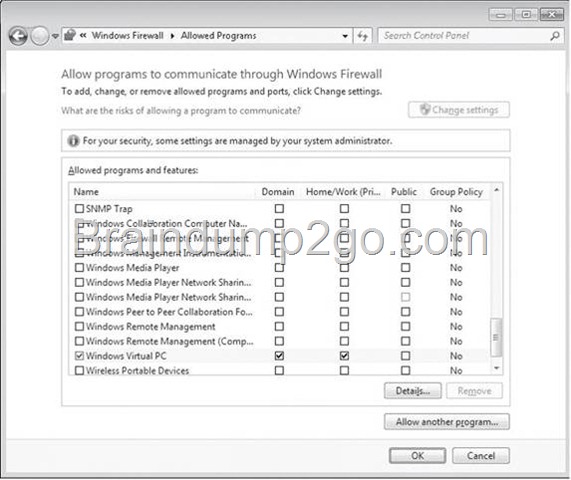Screen dimensions: 571x480
Task: Uncheck Domain for Windows Virtual PC
Action: pyautogui.click(x=279, y=355)
